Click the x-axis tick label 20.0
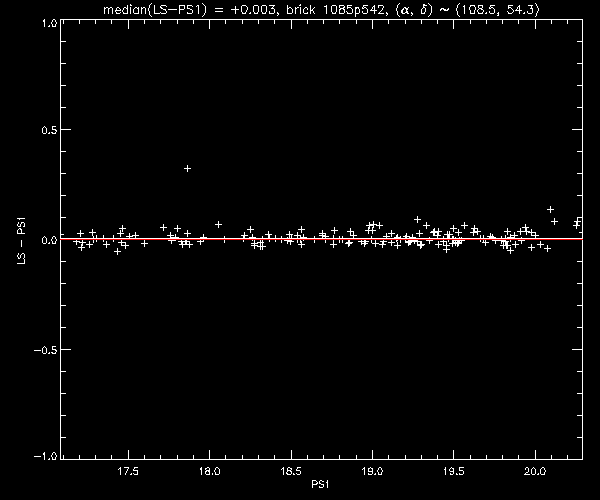Viewport: 600px width, 500px height. click(x=535, y=471)
